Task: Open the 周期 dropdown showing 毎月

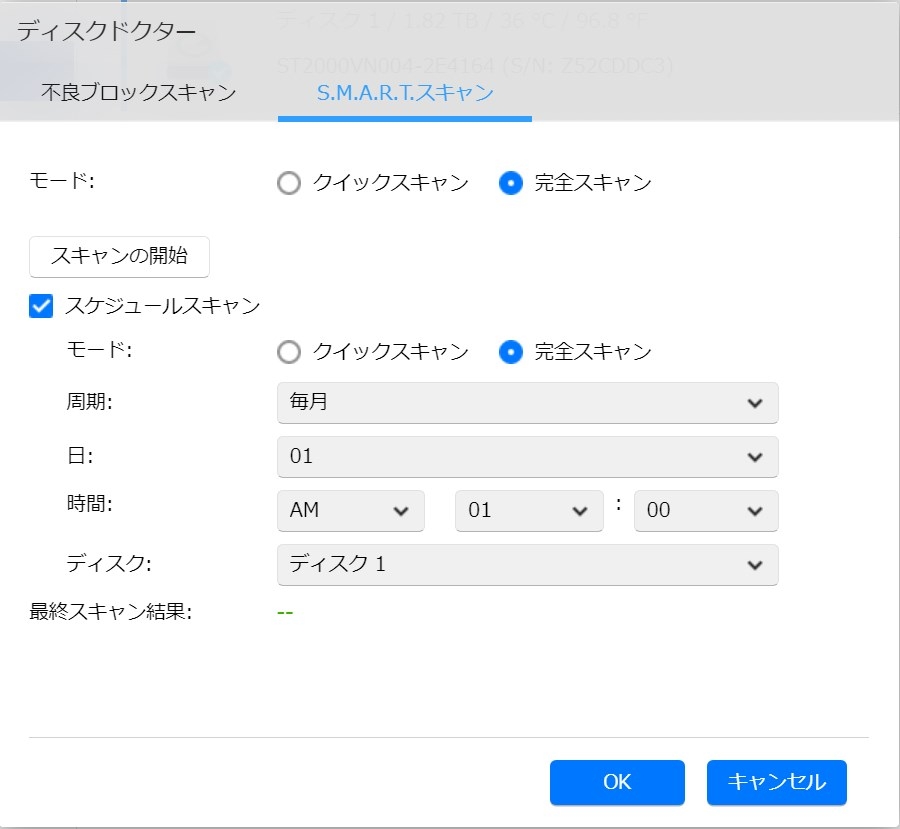Action: click(527, 403)
